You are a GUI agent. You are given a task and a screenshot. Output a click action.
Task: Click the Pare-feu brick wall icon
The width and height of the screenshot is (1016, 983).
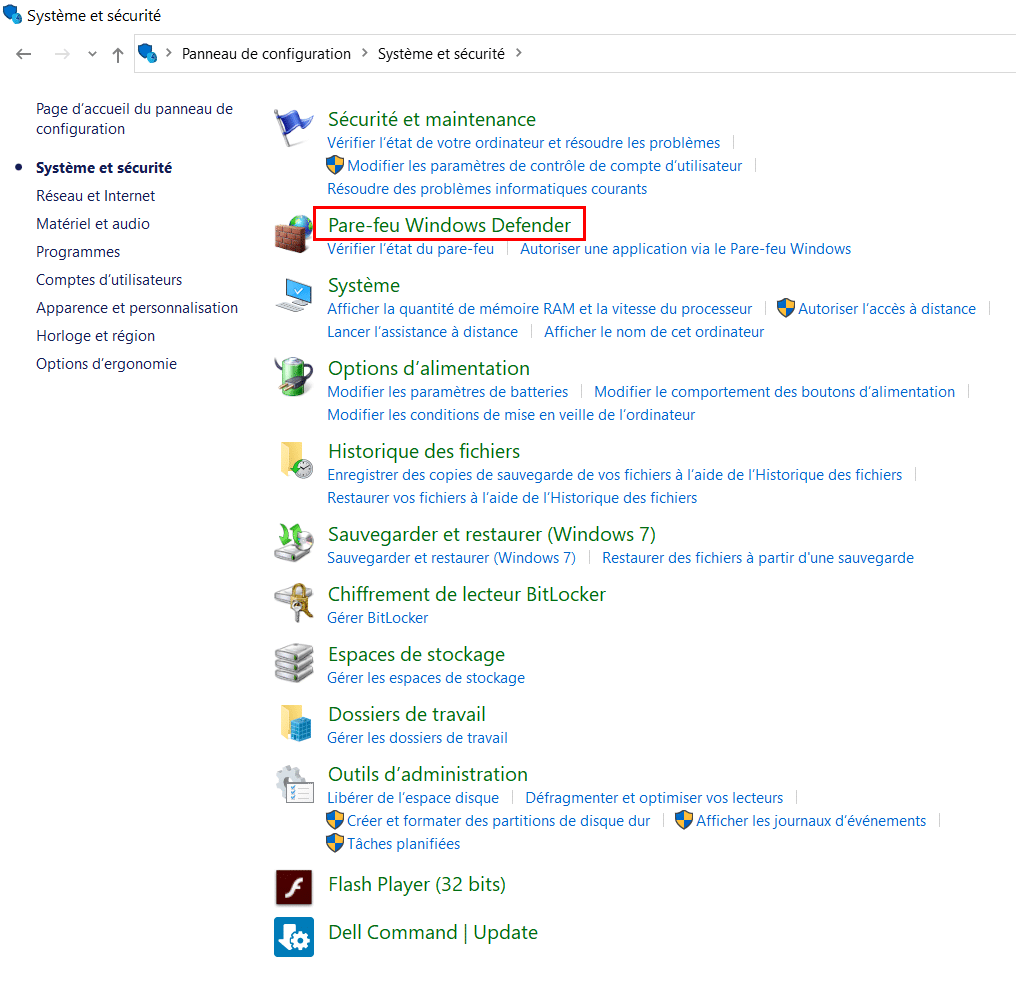click(294, 234)
